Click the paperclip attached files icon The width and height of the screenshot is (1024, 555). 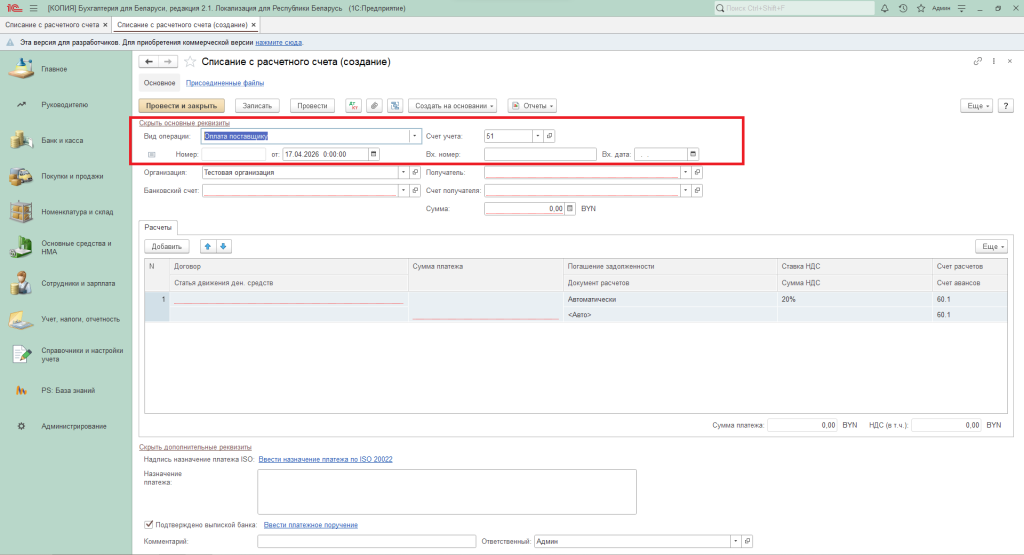click(374, 105)
